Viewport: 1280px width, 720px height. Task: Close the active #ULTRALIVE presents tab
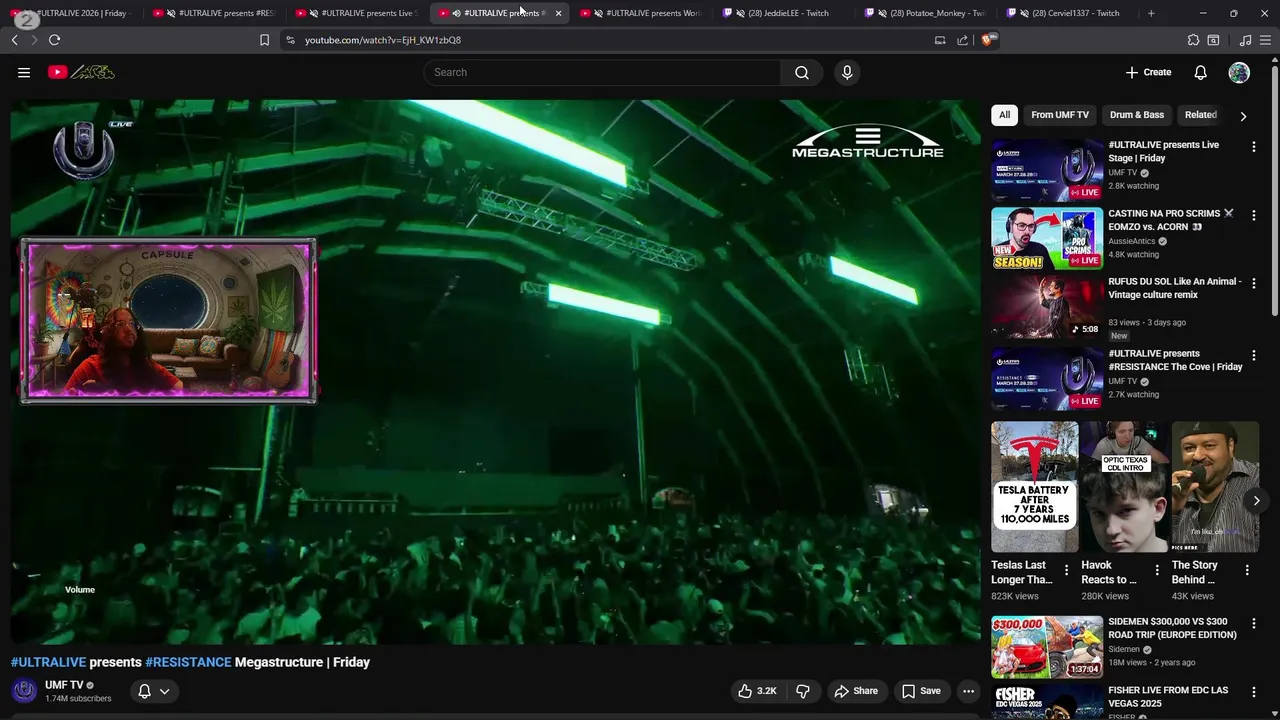pos(558,13)
